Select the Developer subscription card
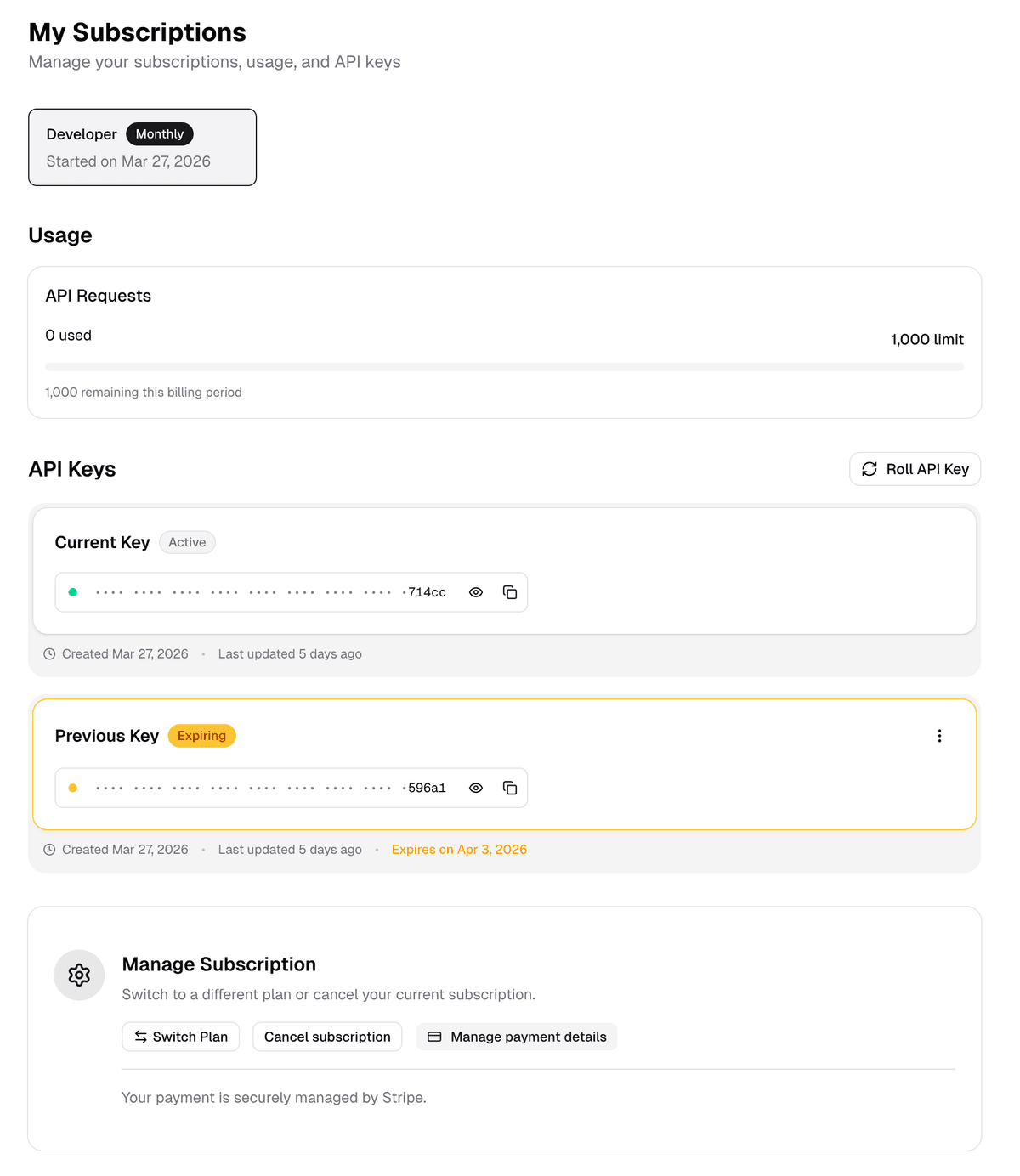This screenshot has height=1176, width=1020. point(142,147)
